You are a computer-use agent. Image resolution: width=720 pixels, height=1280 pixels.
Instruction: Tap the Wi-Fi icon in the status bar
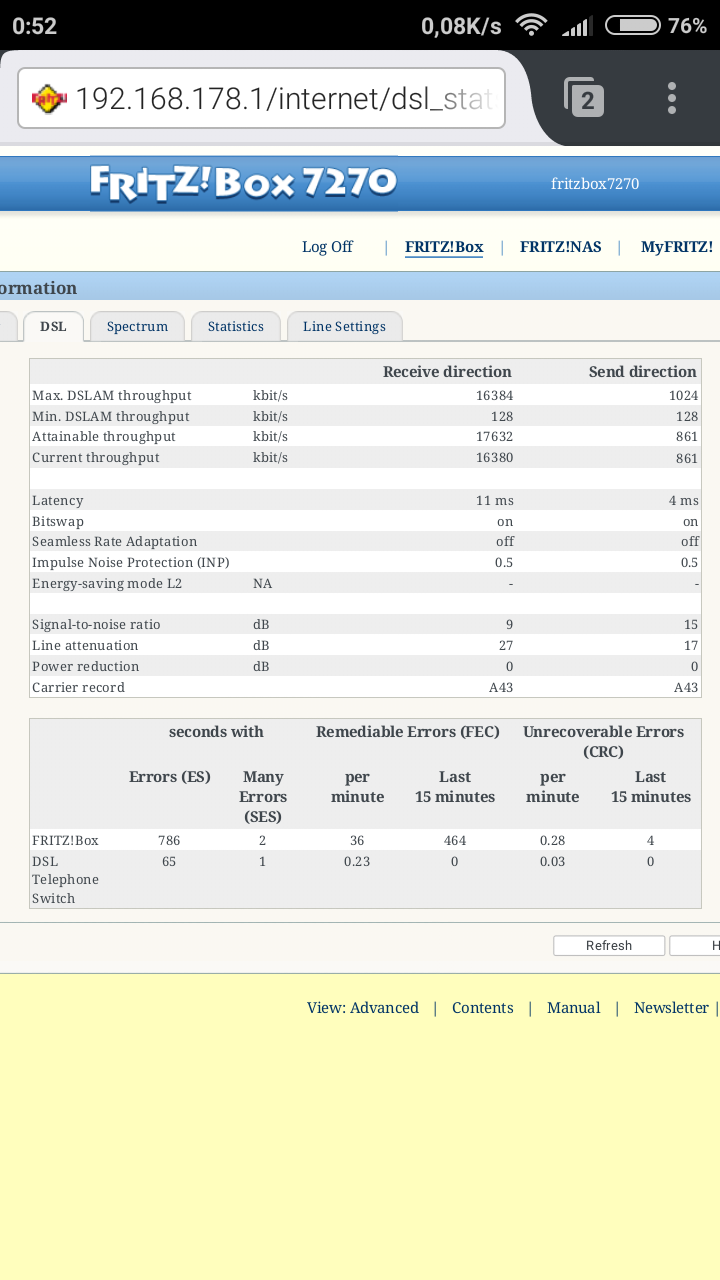(531, 25)
